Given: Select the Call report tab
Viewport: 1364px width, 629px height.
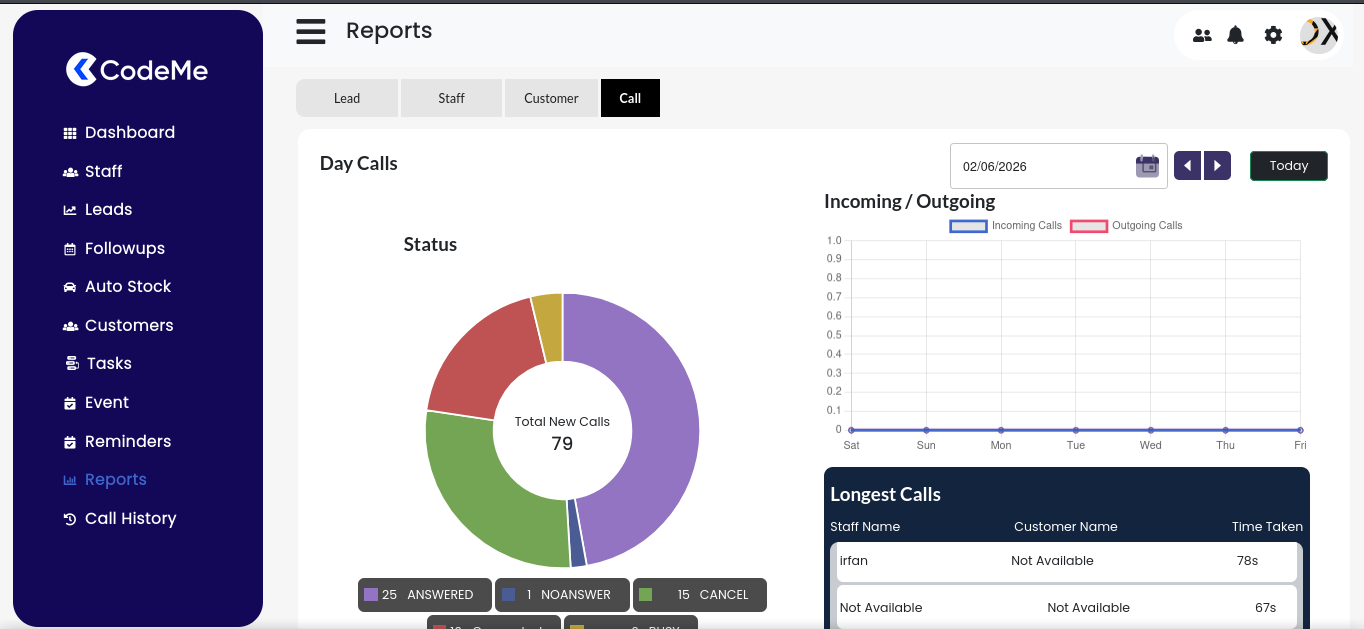Looking at the screenshot, I should 630,98.
